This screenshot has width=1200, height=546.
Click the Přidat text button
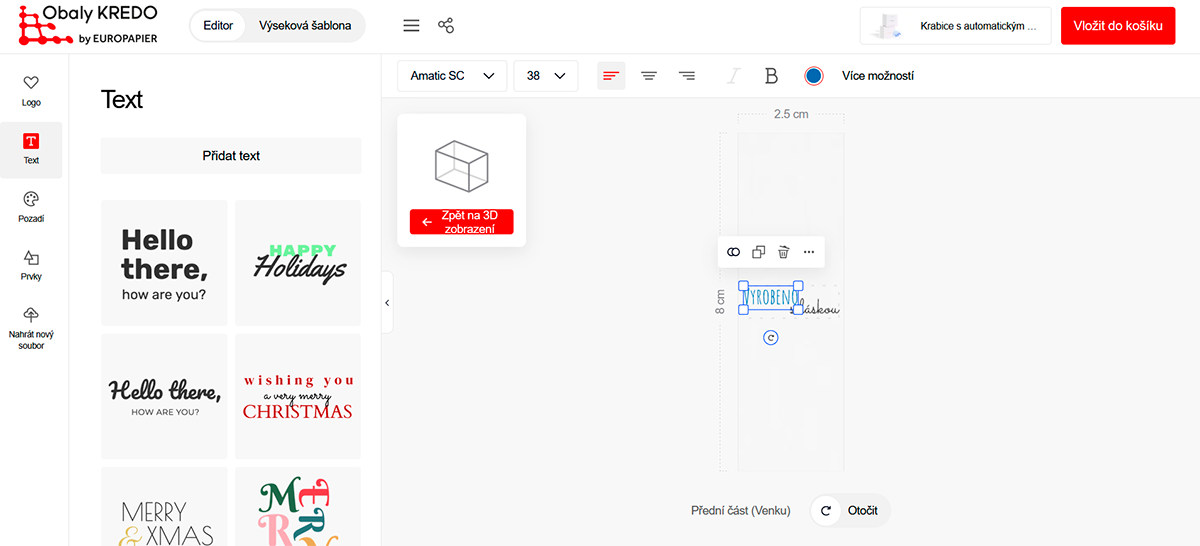point(231,156)
